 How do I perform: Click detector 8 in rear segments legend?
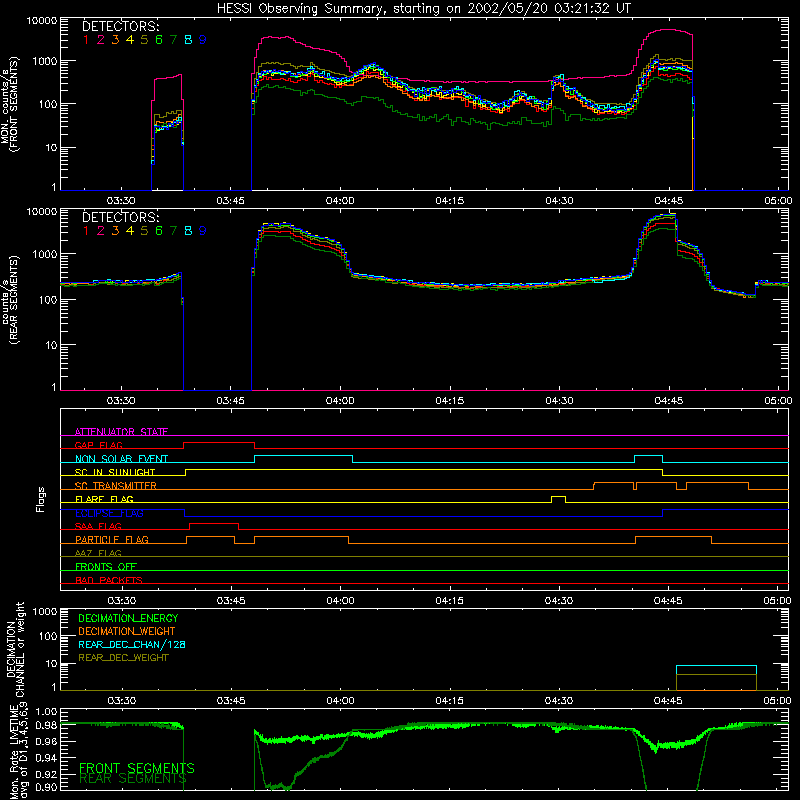pyautogui.click(x=188, y=231)
